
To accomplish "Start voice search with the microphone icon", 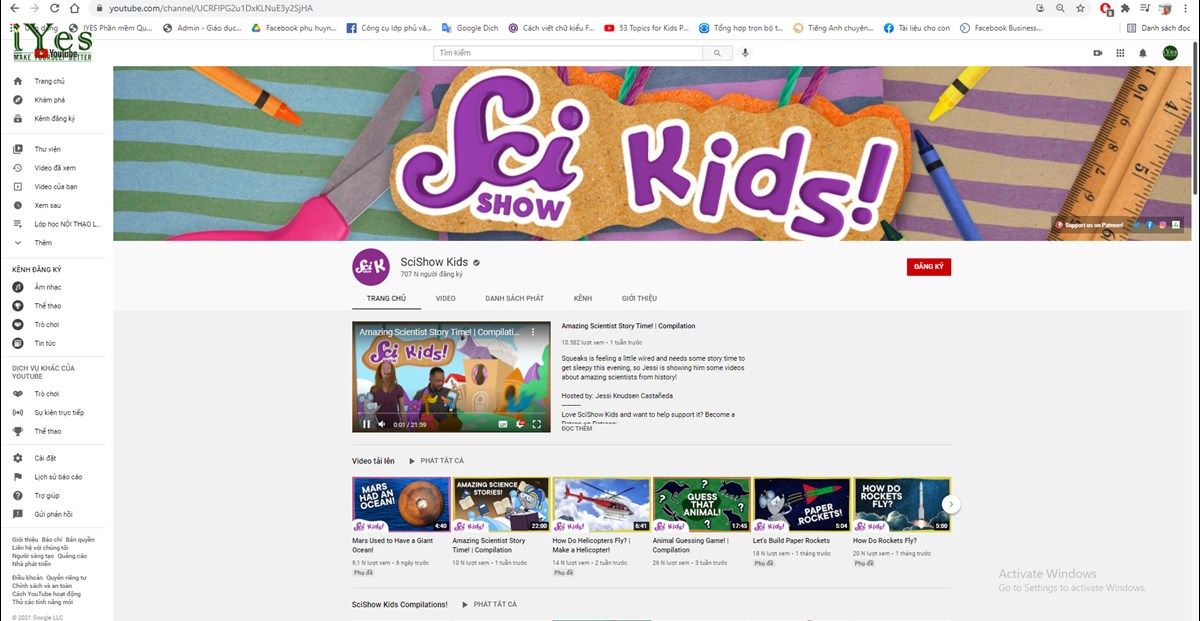I will point(746,53).
